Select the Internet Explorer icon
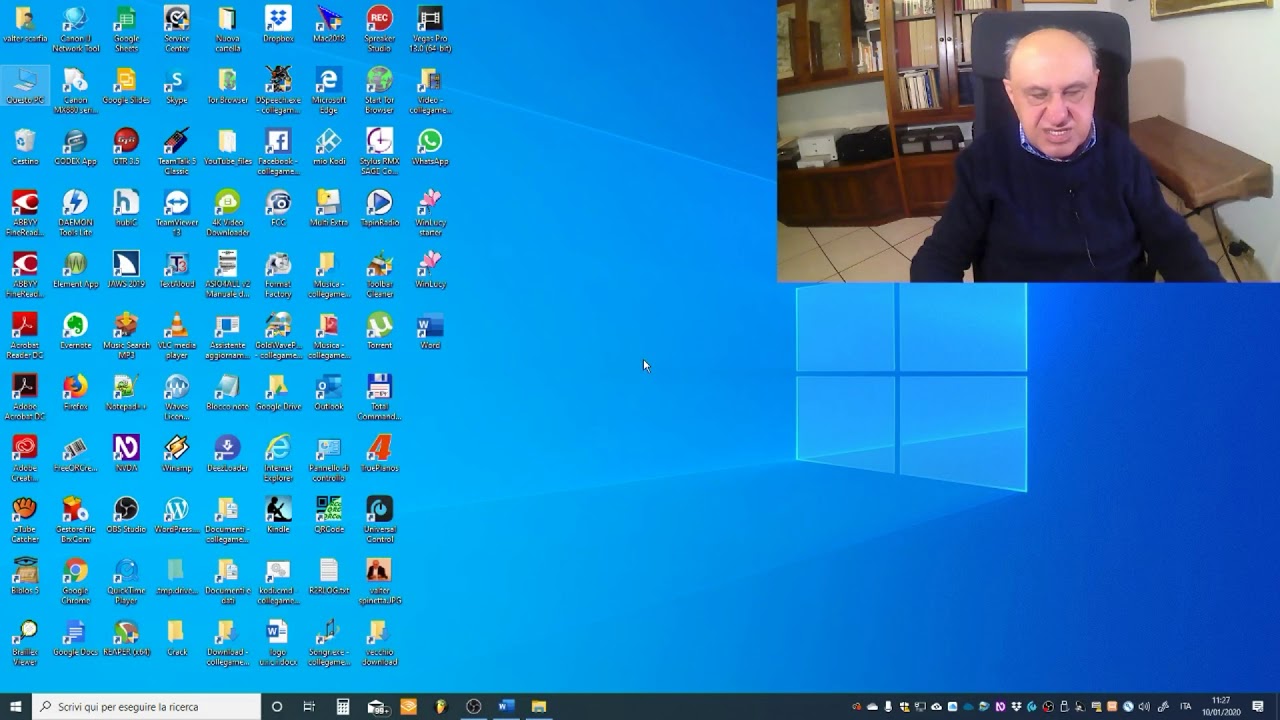 pos(278,457)
